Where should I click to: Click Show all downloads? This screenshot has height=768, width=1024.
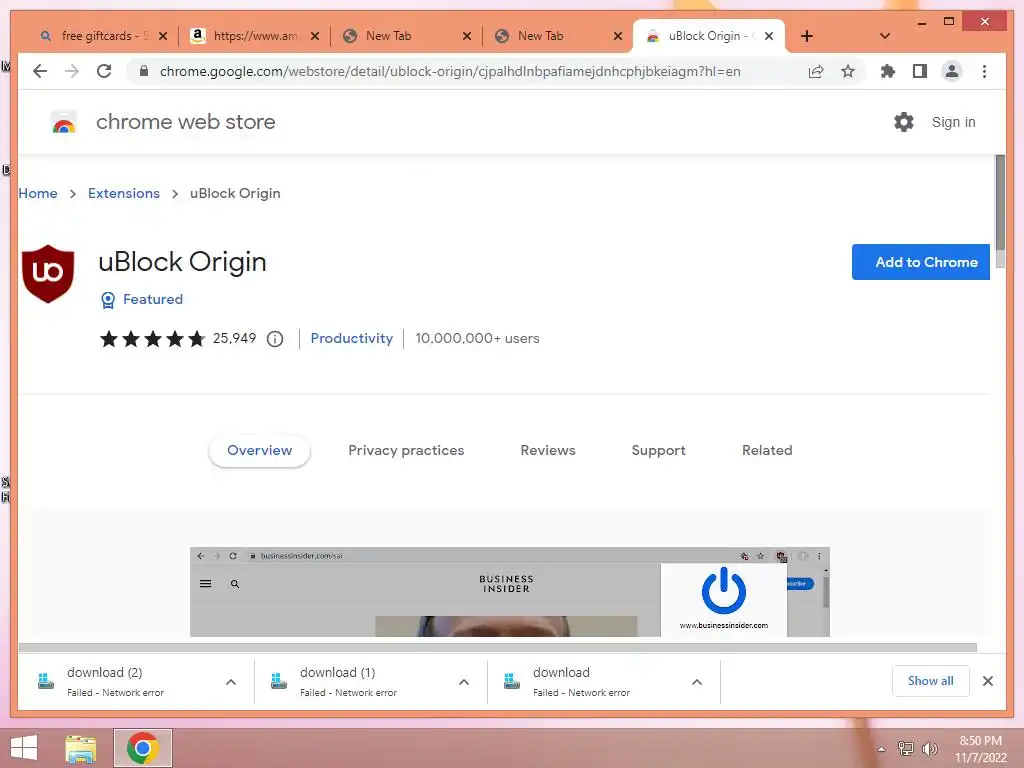click(x=930, y=681)
